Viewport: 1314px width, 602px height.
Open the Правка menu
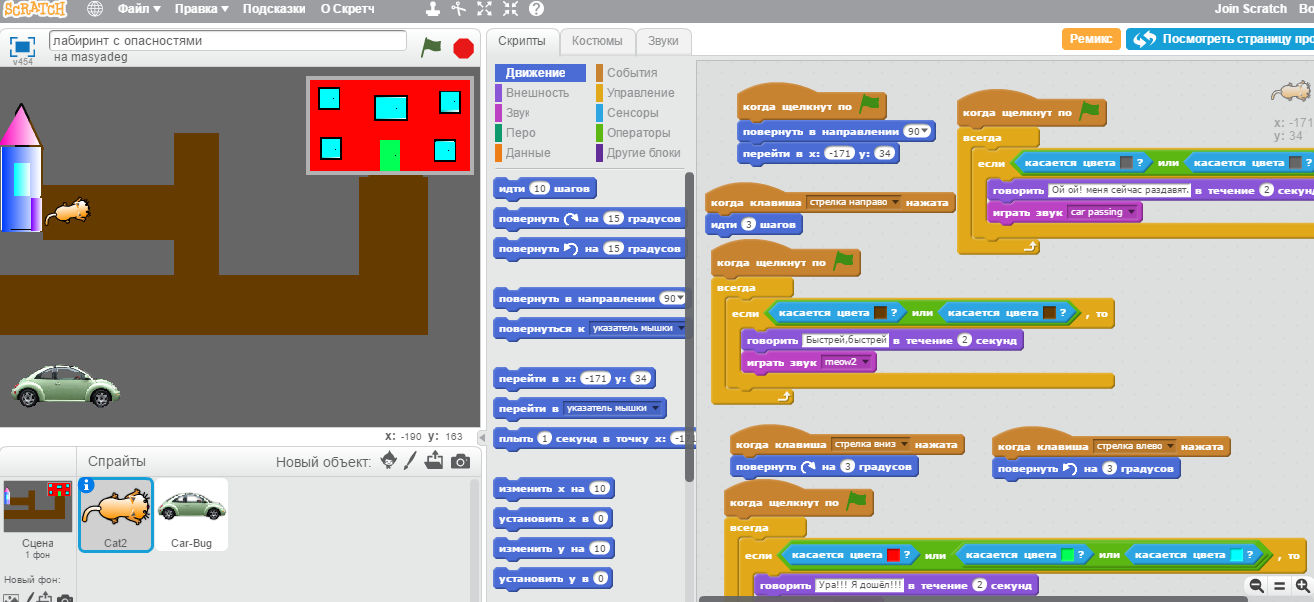tap(201, 9)
